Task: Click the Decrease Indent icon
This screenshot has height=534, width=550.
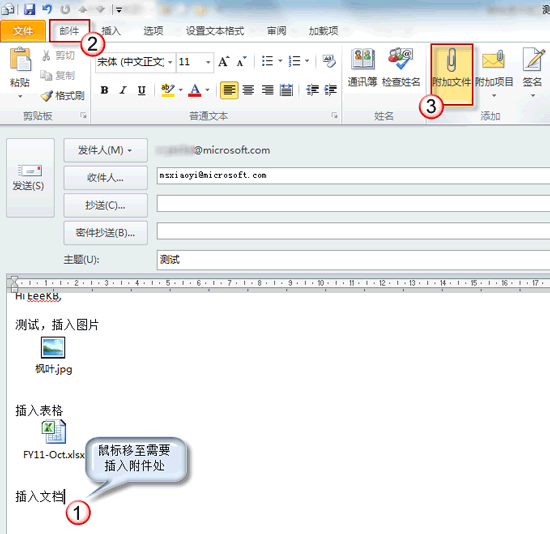Action: pos(311,91)
